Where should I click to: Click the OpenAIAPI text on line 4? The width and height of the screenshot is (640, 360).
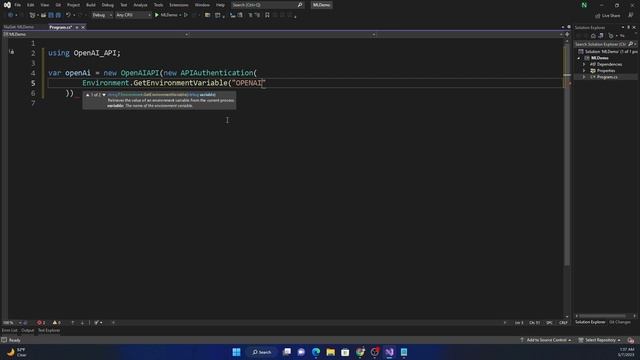(140, 73)
